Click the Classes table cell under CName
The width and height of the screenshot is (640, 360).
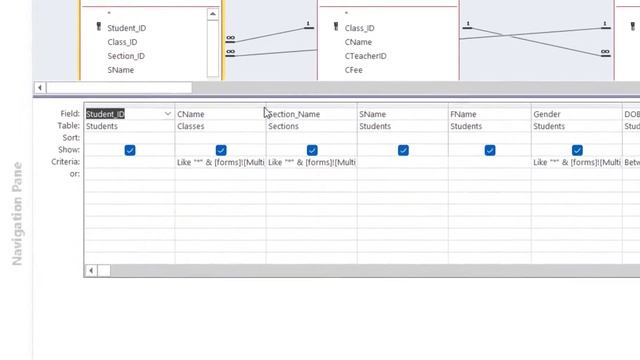click(x=220, y=126)
